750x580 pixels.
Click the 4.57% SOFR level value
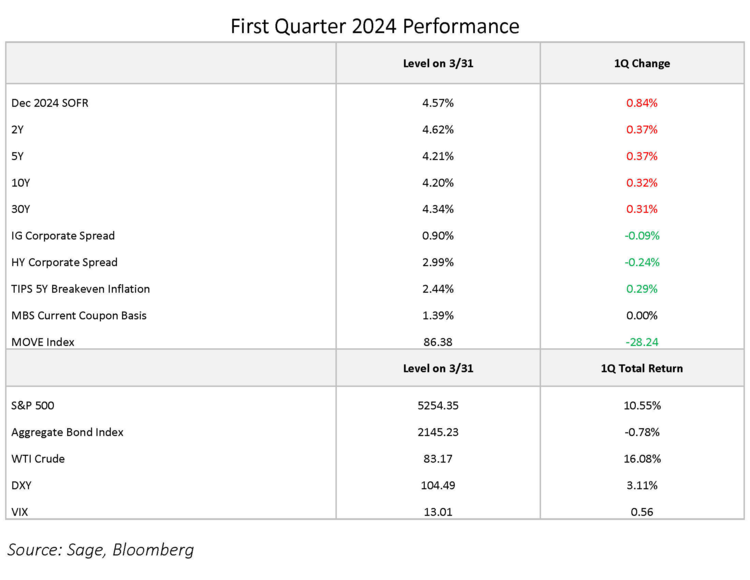click(438, 103)
